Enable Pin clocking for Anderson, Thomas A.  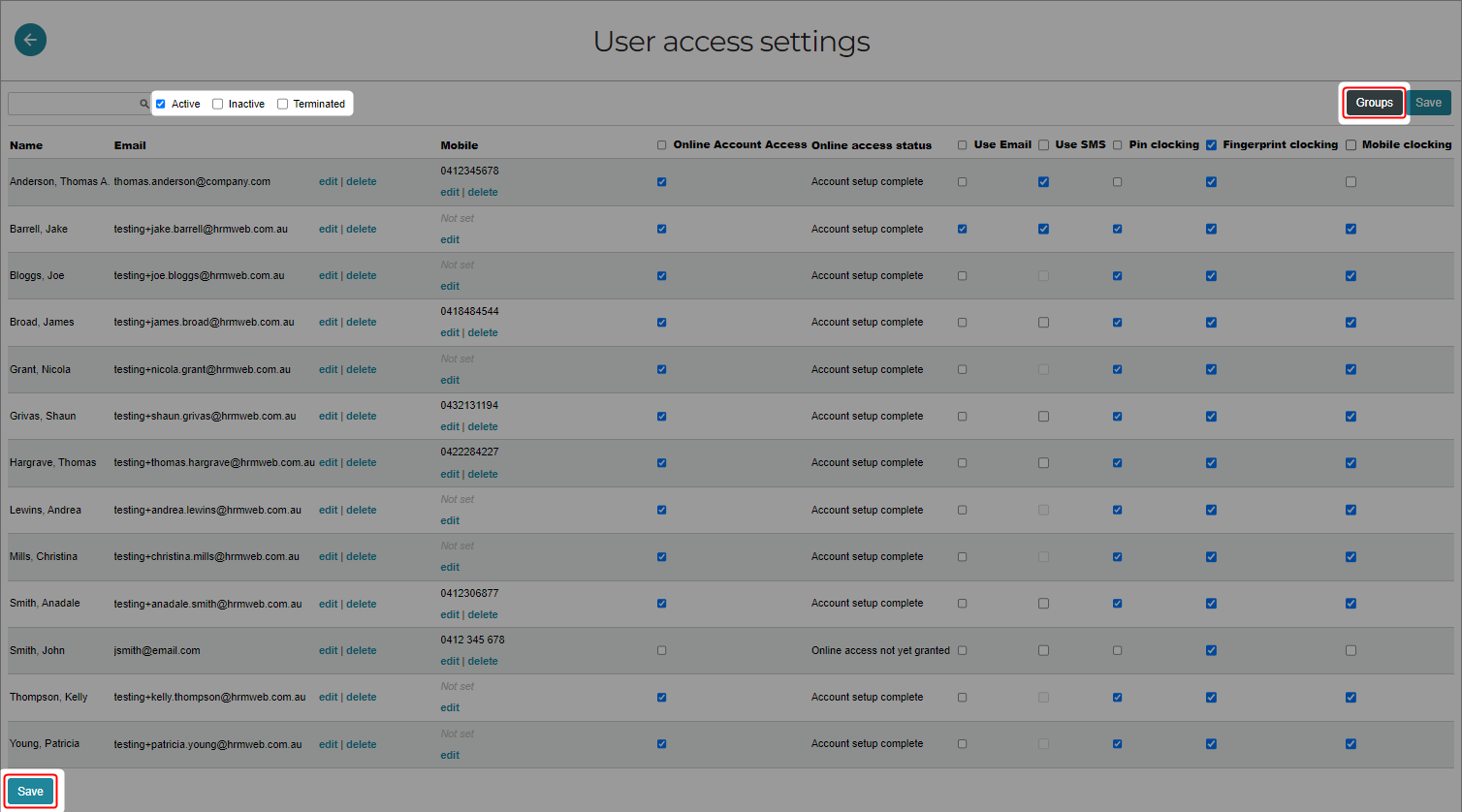pos(1117,182)
